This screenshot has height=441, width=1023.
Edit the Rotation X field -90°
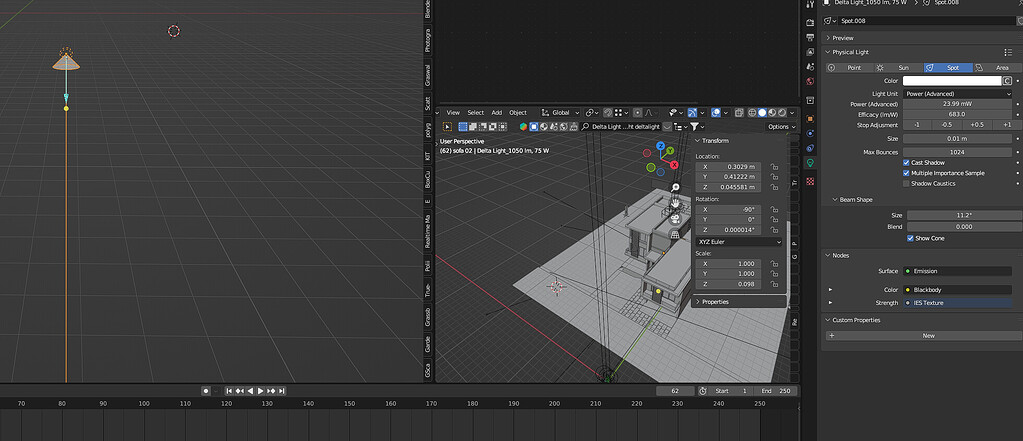tap(728, 209)
